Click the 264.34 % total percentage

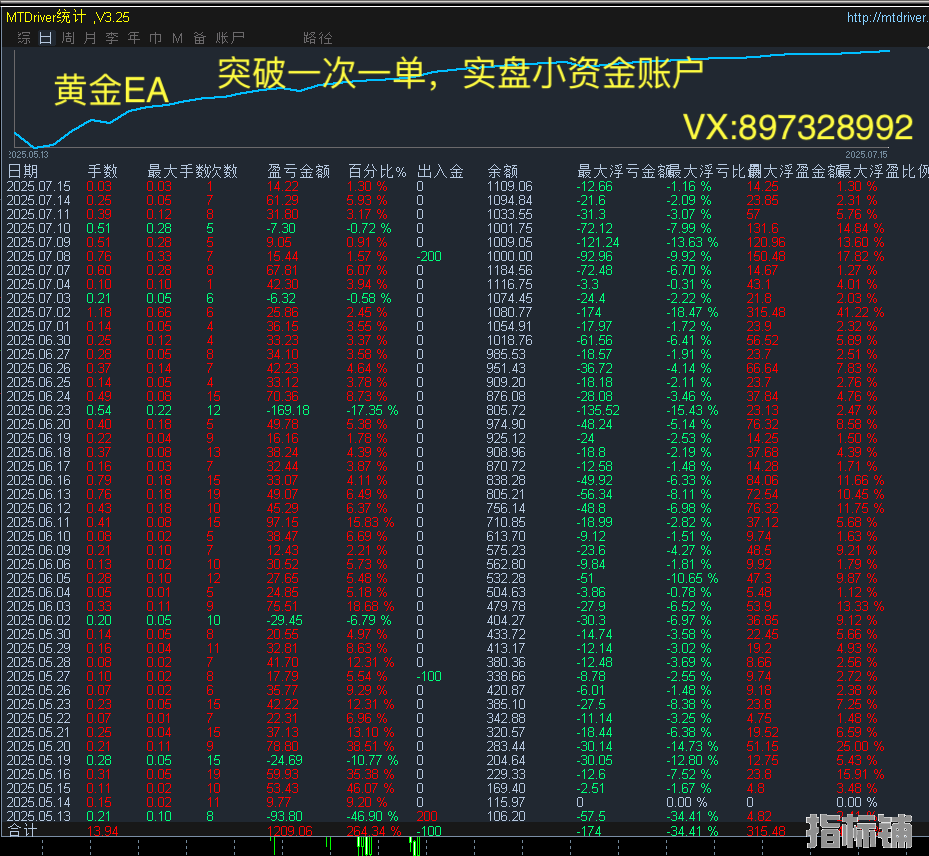click(374, 831)
